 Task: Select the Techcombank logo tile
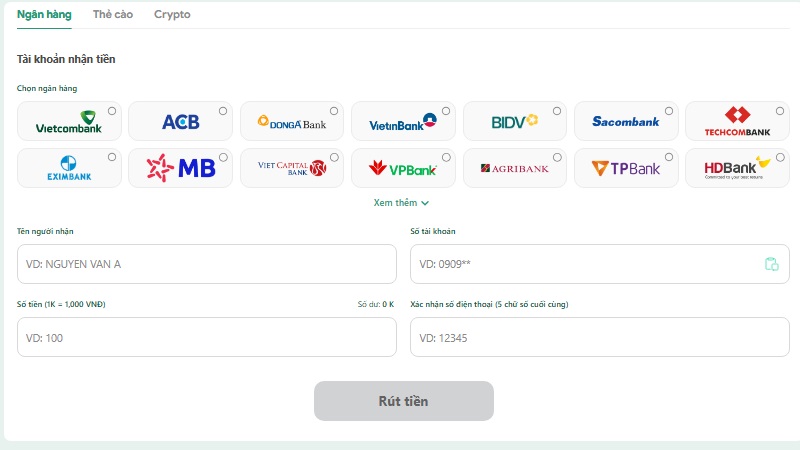click(737, 121)
